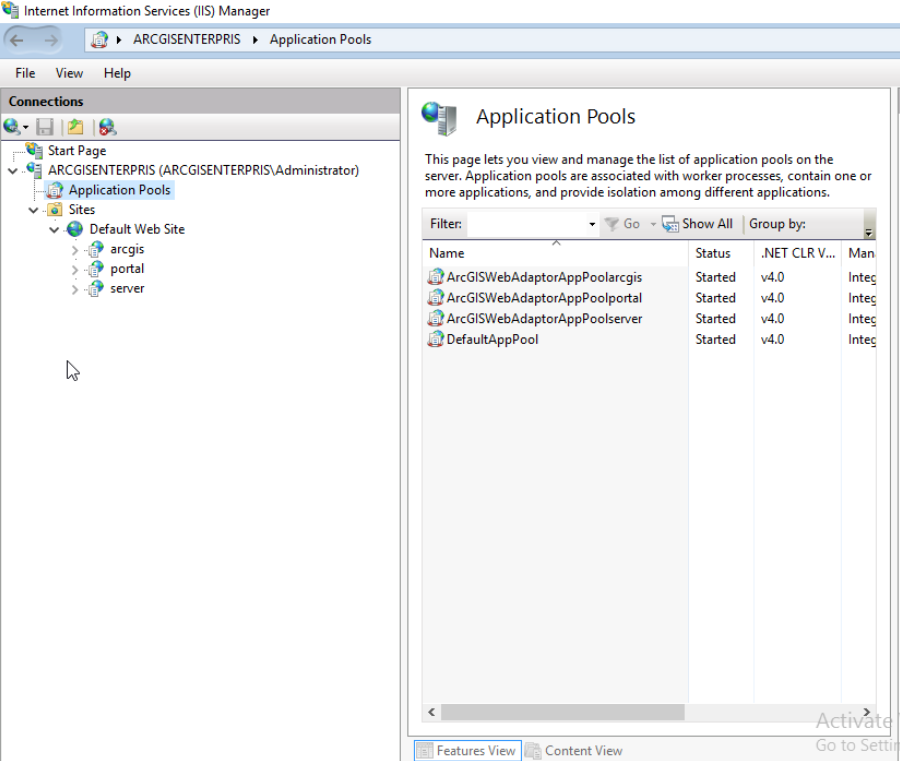Open the connection icon dropdown arrow in Connections

pos(25,127)
